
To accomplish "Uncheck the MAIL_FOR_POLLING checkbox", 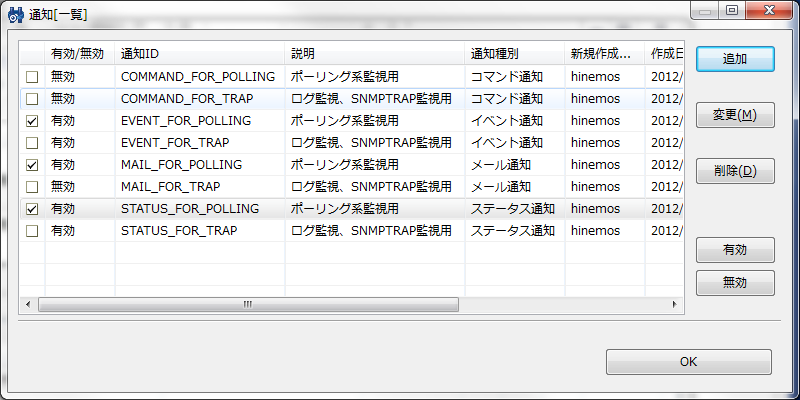I will (x=32, y=165).
